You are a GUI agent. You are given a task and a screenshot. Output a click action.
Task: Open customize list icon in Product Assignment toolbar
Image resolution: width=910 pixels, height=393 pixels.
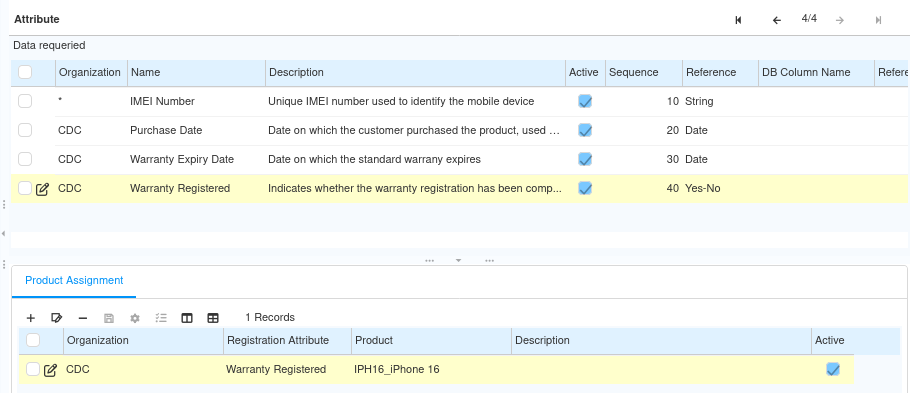coord(161,318)
